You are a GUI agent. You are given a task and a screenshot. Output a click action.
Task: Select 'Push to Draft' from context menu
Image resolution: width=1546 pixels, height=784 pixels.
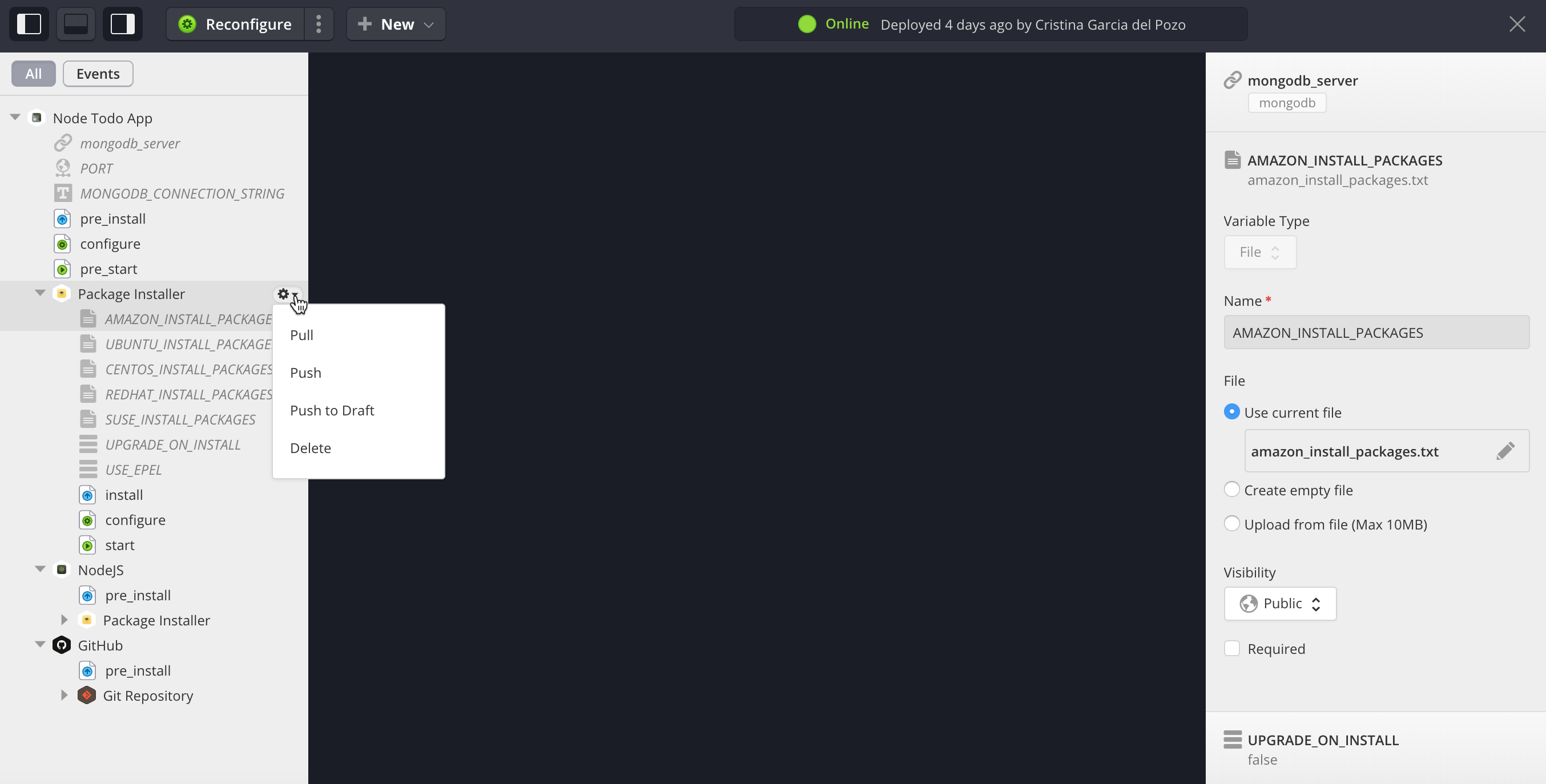coord(332,410)
